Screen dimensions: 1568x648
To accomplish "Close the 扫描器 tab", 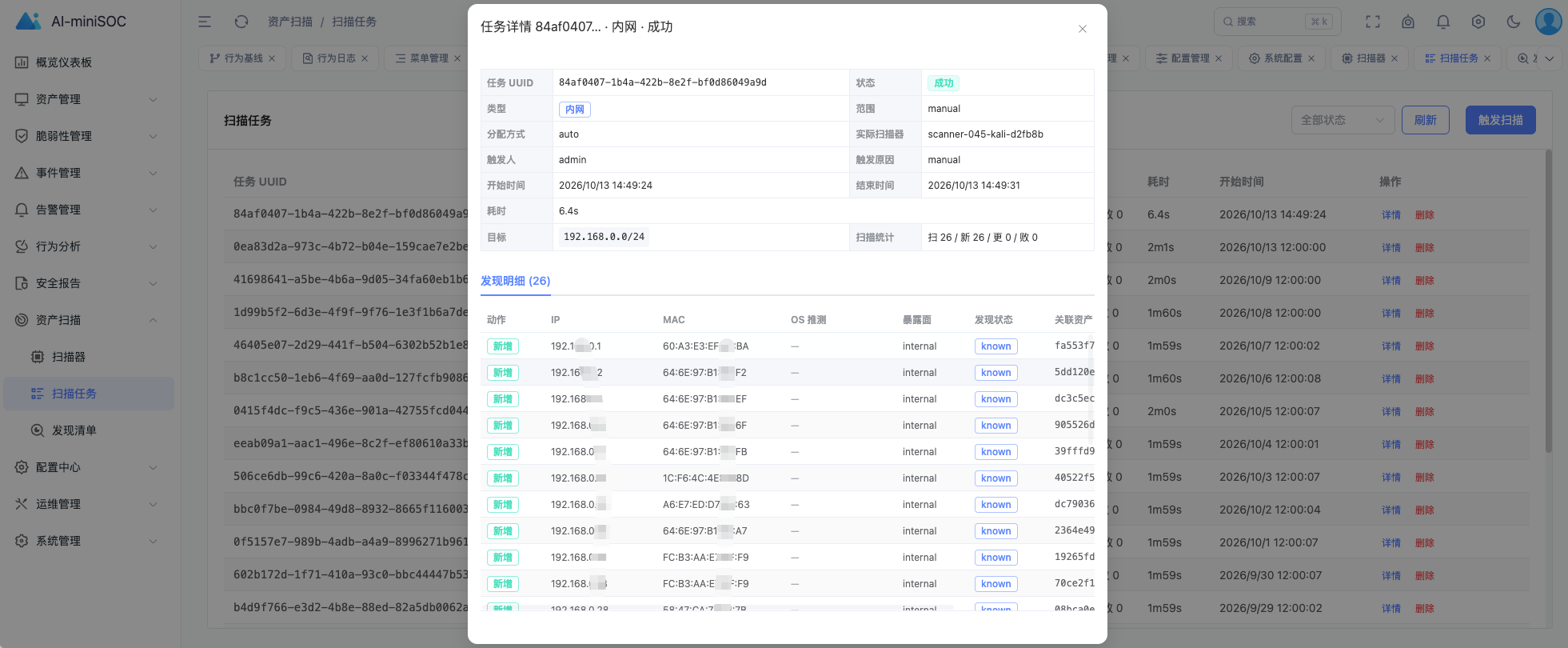I will [1394, 58].
